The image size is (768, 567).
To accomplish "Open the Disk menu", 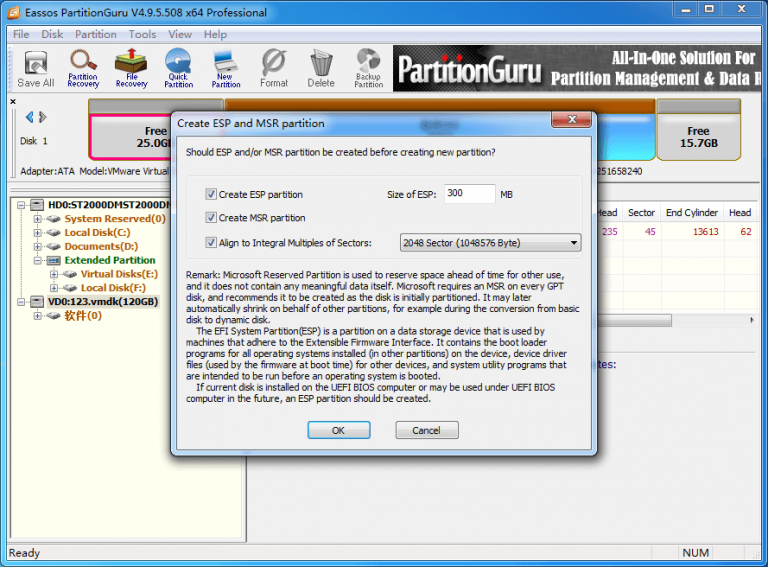I will [52, 34].
